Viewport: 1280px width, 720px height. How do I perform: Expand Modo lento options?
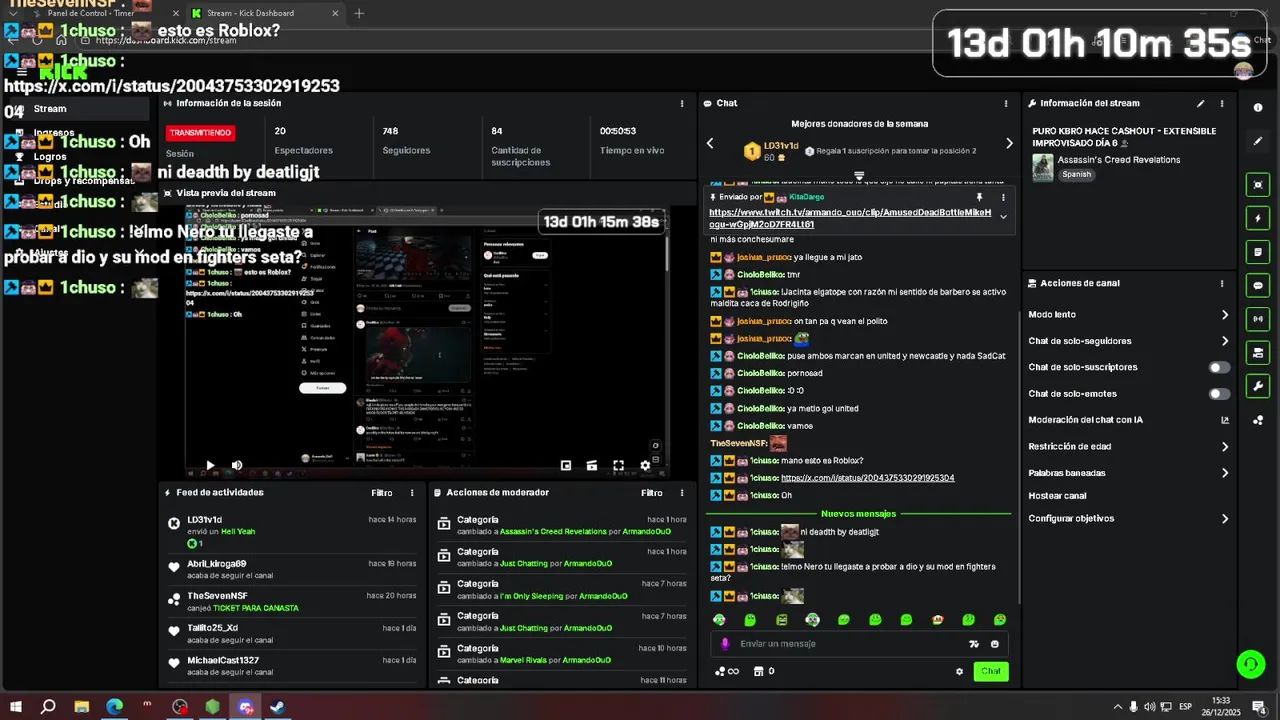pyautogui.click(x=1225, y=315)
